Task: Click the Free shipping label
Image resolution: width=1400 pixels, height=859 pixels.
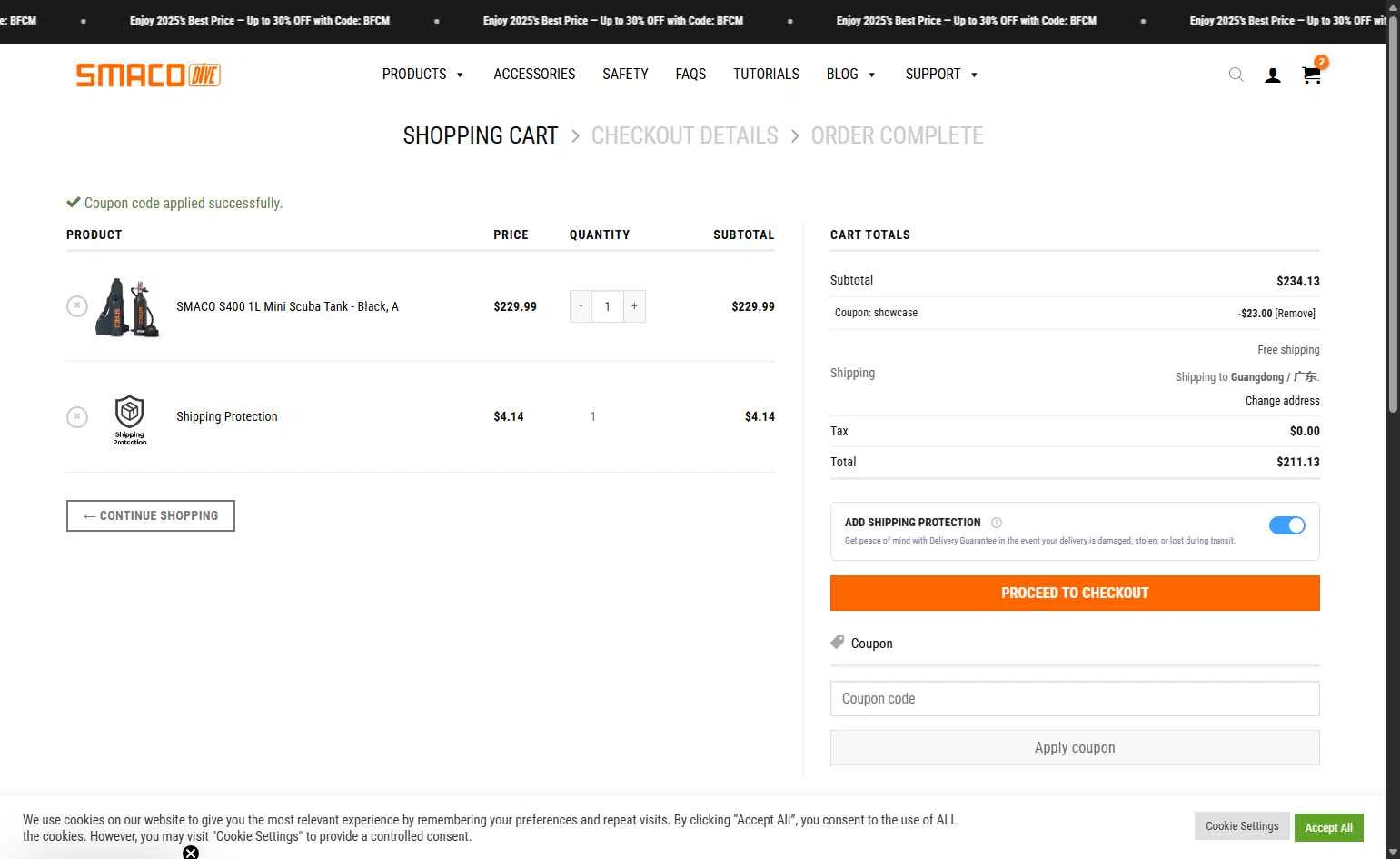Action: pyautogui.click(x=1288, y=350)
